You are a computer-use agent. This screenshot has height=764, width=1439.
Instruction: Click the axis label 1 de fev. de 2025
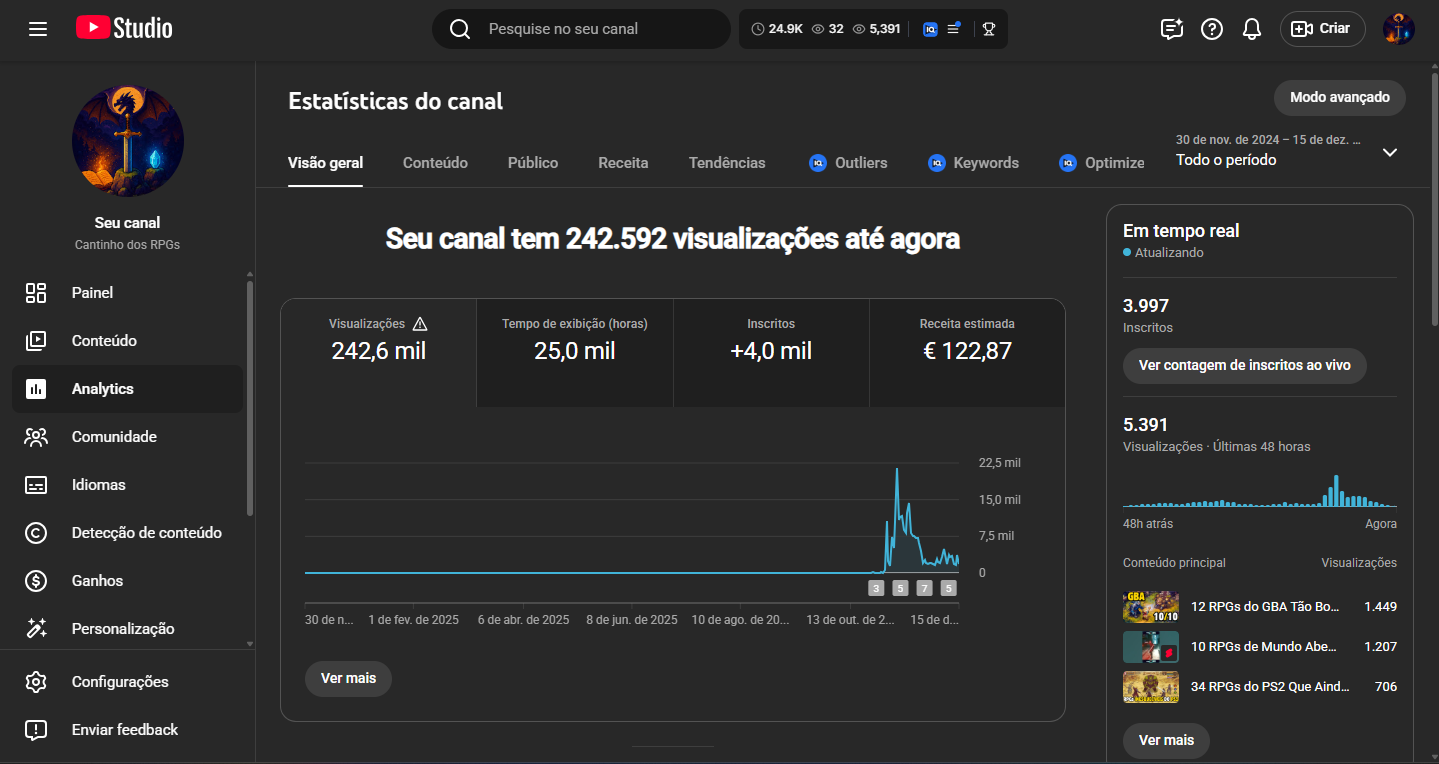point(414,620)
